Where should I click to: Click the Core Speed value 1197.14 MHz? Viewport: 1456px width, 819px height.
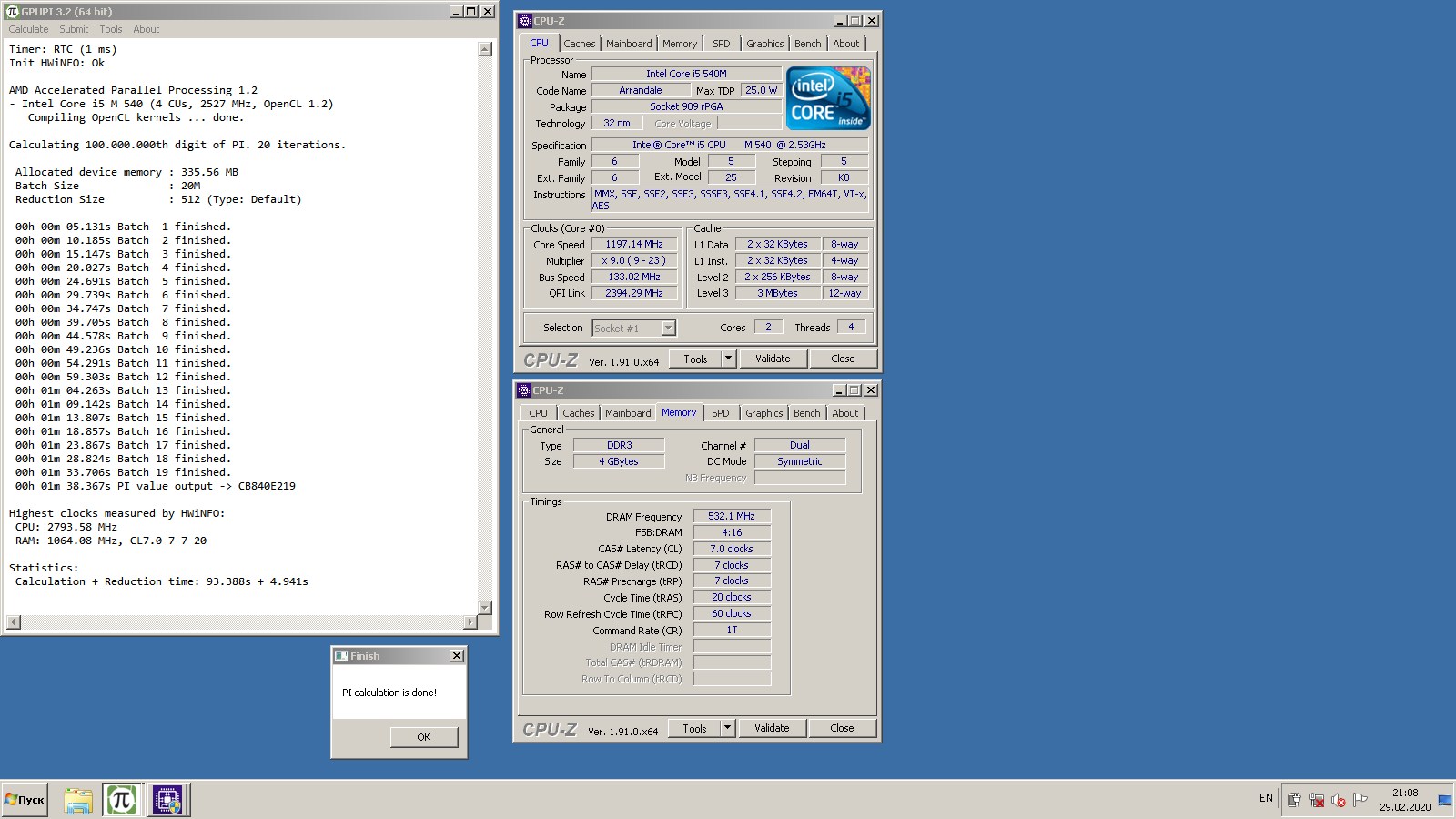tap(634, 244)
